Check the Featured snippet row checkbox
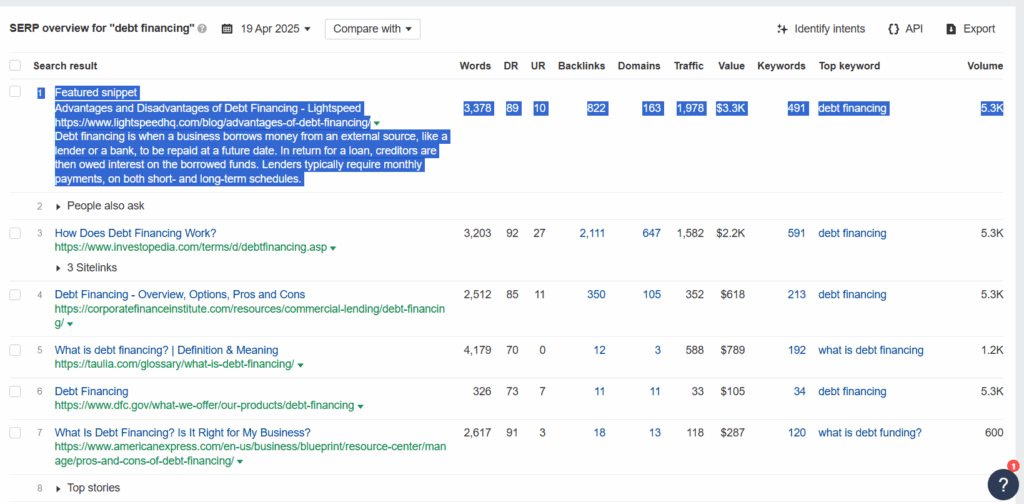 tap(15, 92)
